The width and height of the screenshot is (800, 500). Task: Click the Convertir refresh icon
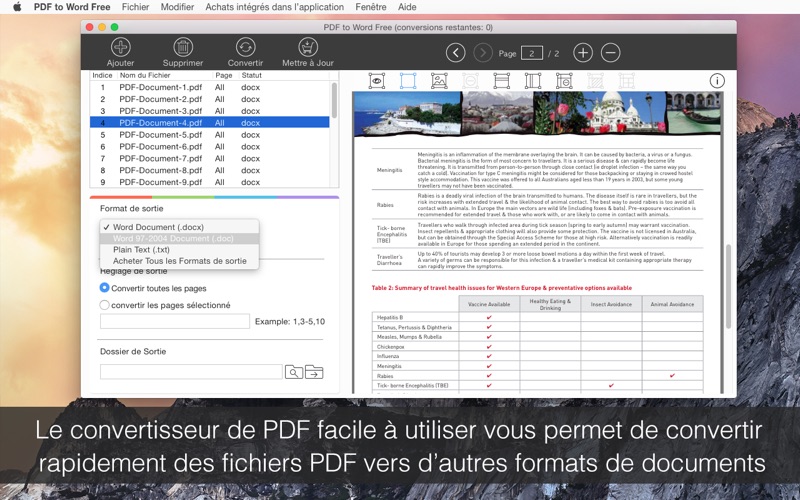tap(245, 47)
